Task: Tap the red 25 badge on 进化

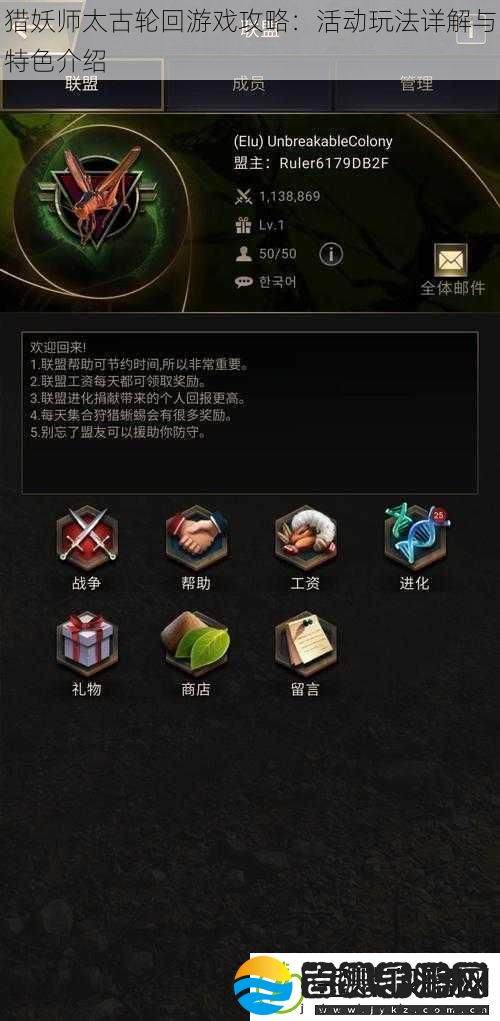Action: click(438, 514)
